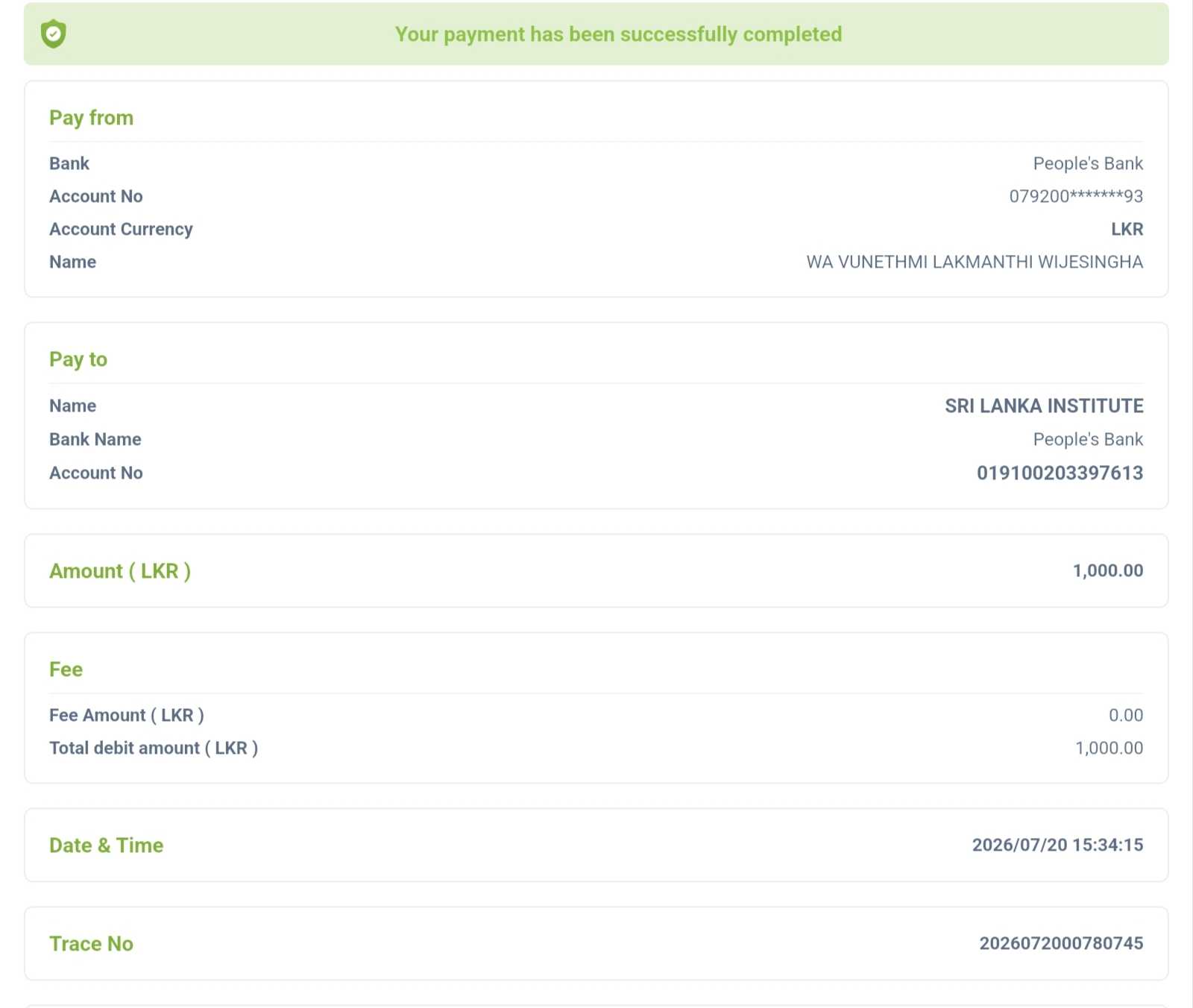Click the Fee section heading
Screen dimensions: 1193x1008
click(66, 670)
